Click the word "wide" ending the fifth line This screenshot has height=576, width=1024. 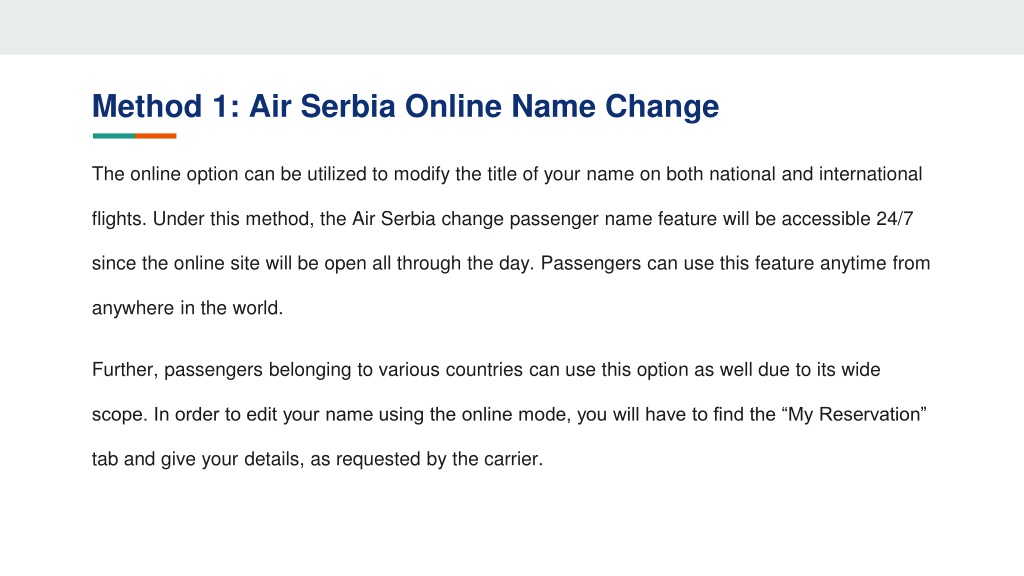point(861,370)
